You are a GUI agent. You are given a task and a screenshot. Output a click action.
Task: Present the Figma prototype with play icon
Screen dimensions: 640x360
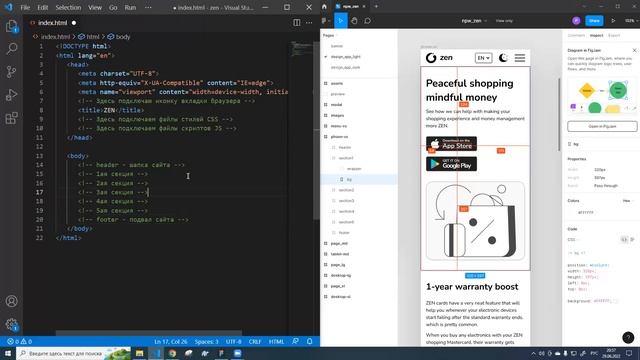click(613, 21)
